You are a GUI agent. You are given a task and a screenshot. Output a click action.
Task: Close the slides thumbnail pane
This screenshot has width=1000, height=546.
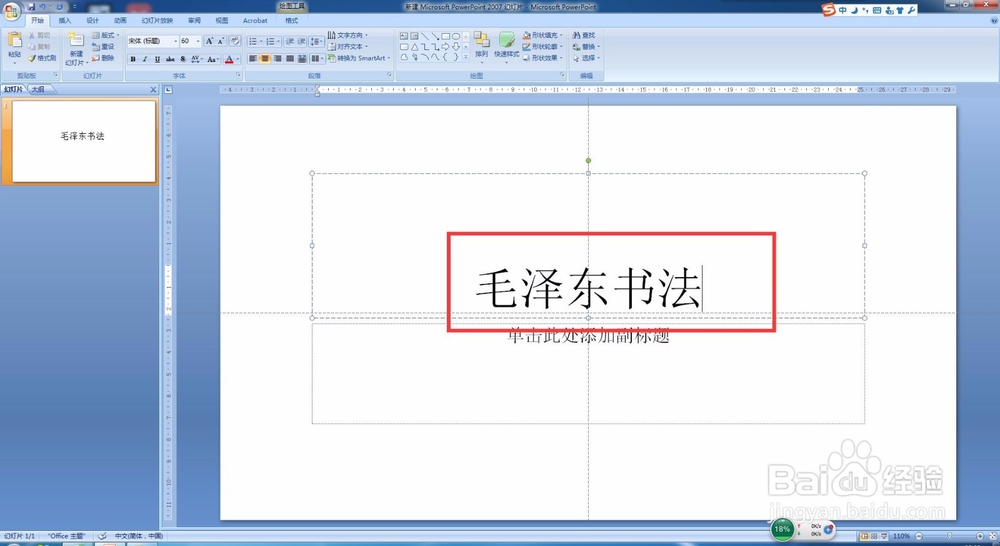[153, 90]
